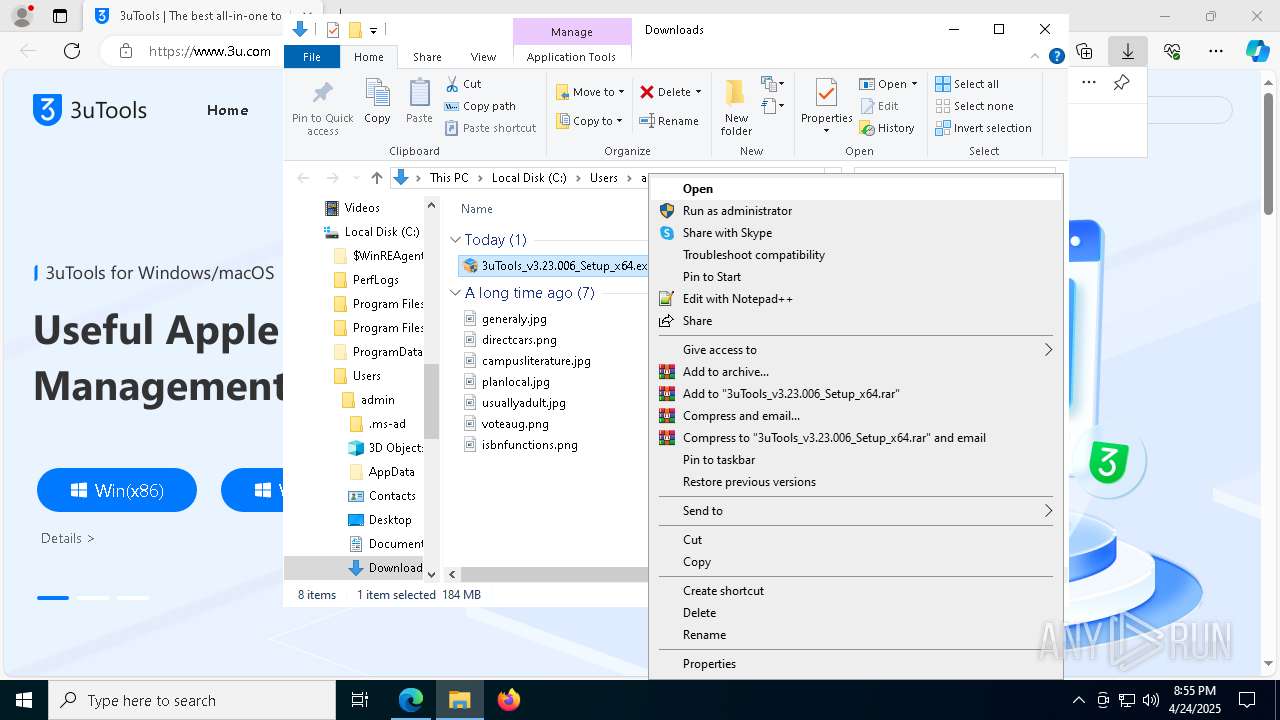
Task: Open Firefox from the taskbar
Action: (509, 700)
